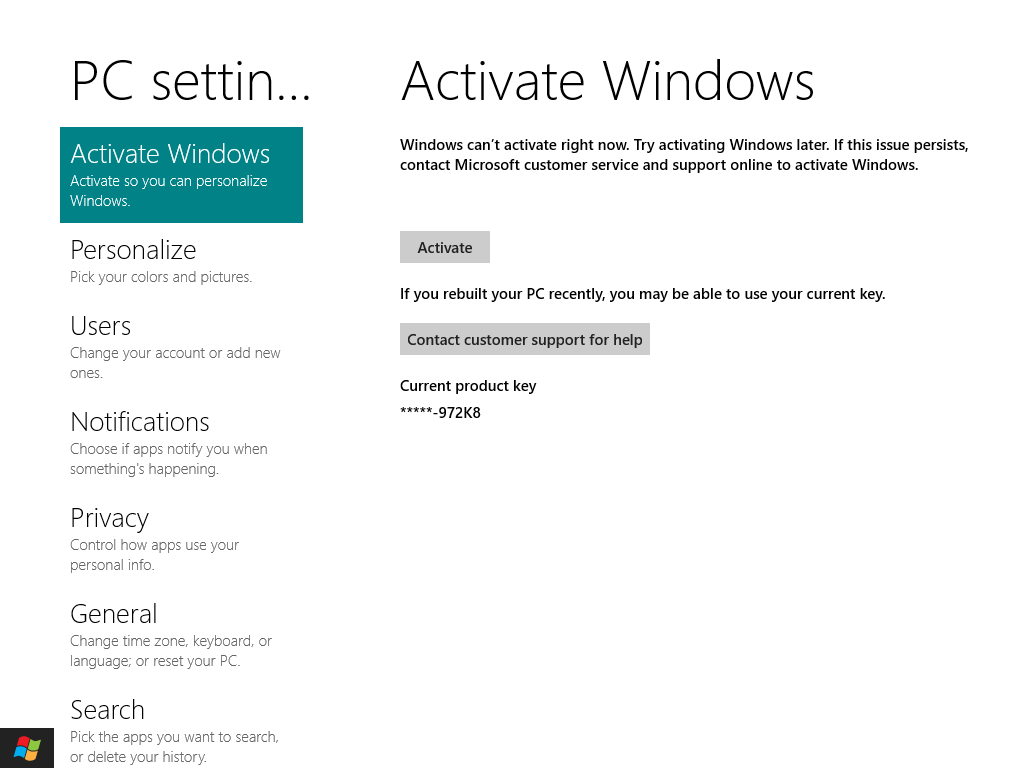
Task: Click 'Pick the apps you want to search' text
Action: [x=174, y=747]
